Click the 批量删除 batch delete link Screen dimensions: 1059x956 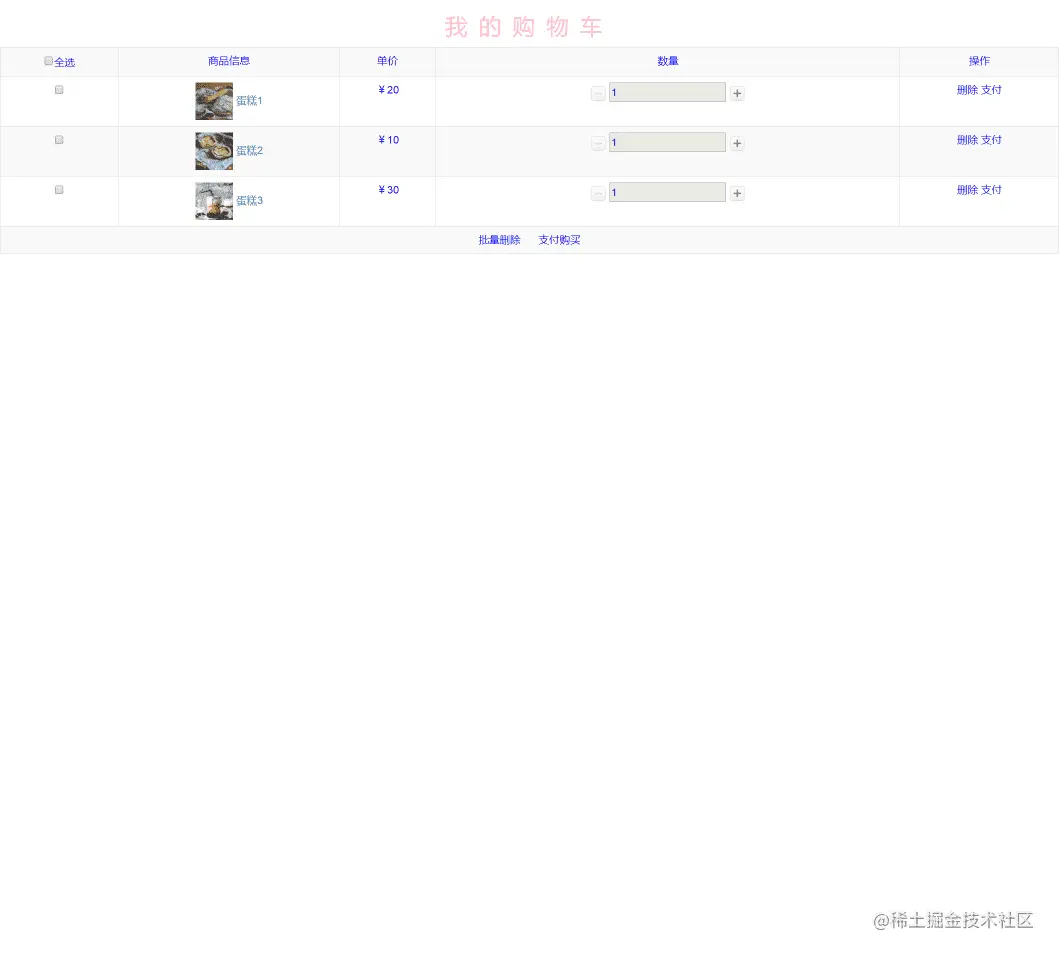500,240
